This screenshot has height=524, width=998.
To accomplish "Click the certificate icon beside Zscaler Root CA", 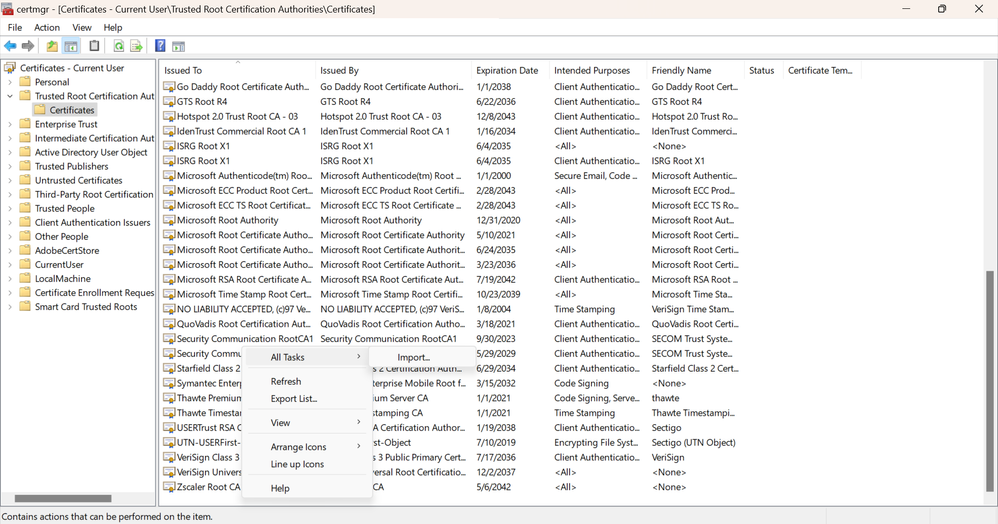I will pos(169,487).
